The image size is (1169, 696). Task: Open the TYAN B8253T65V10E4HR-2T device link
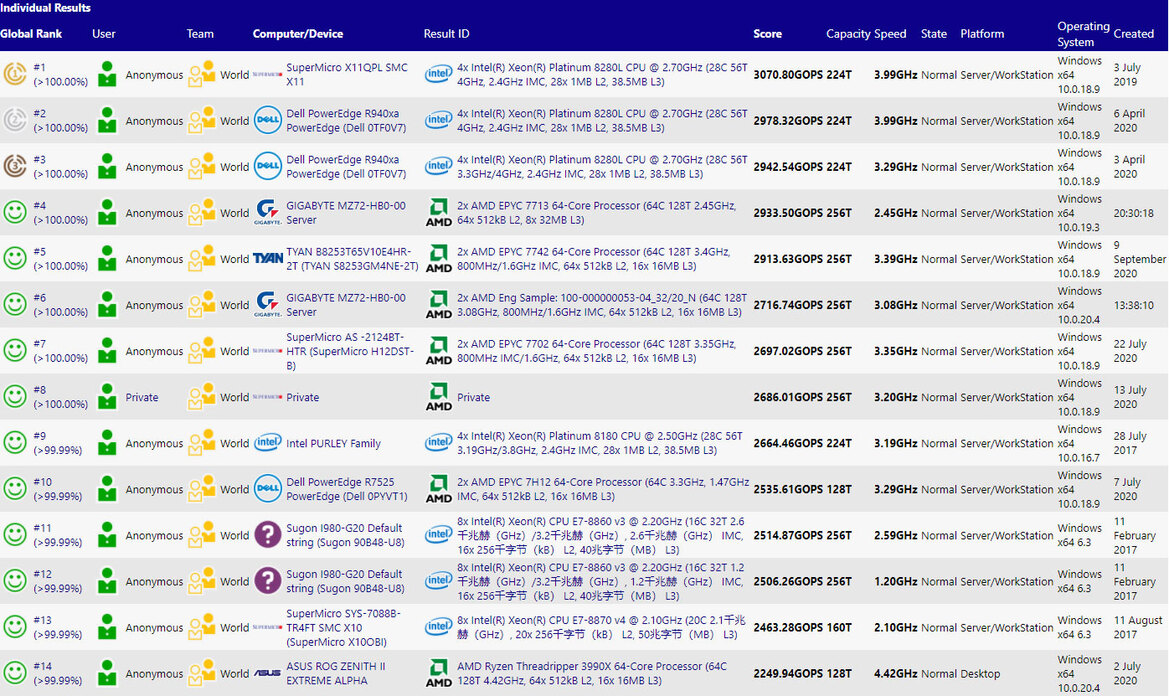pos(353,259)
